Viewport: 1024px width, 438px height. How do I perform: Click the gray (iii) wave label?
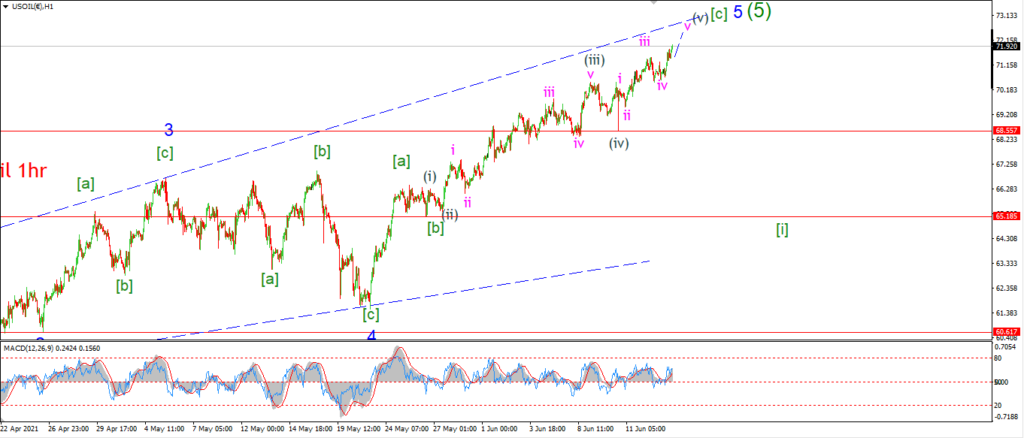pyautogui.click(x=594, y=60)
